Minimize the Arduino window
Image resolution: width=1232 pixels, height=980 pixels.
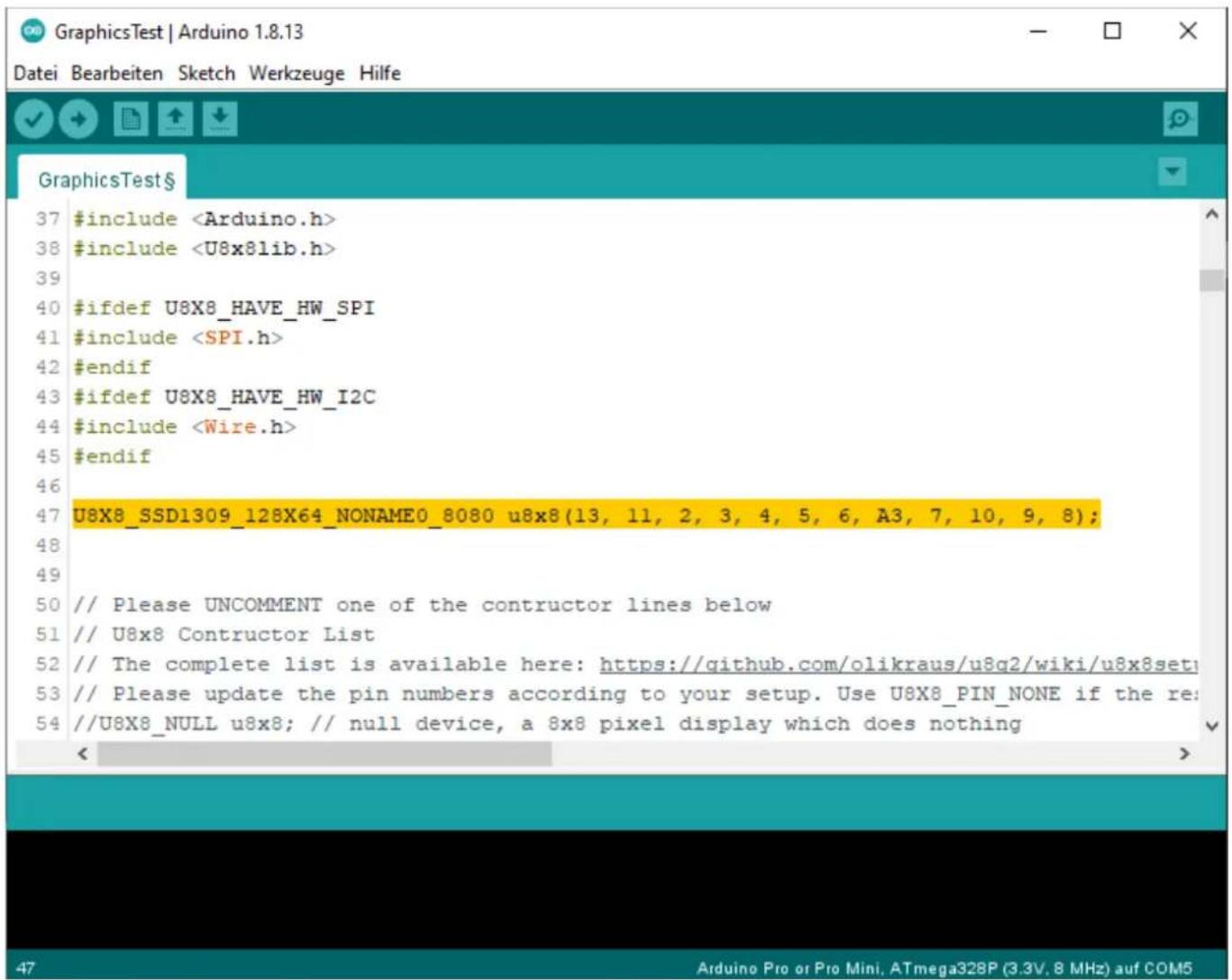coord(1039,32)
